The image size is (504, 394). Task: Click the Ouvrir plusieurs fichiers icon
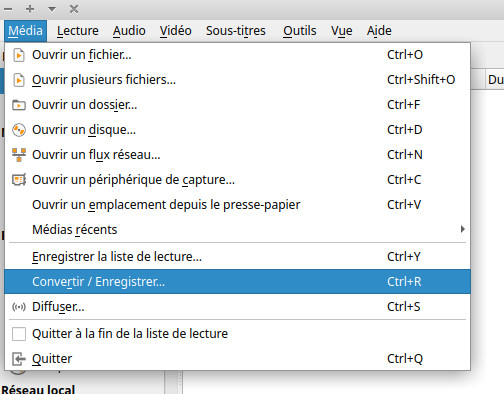[19, 80]
